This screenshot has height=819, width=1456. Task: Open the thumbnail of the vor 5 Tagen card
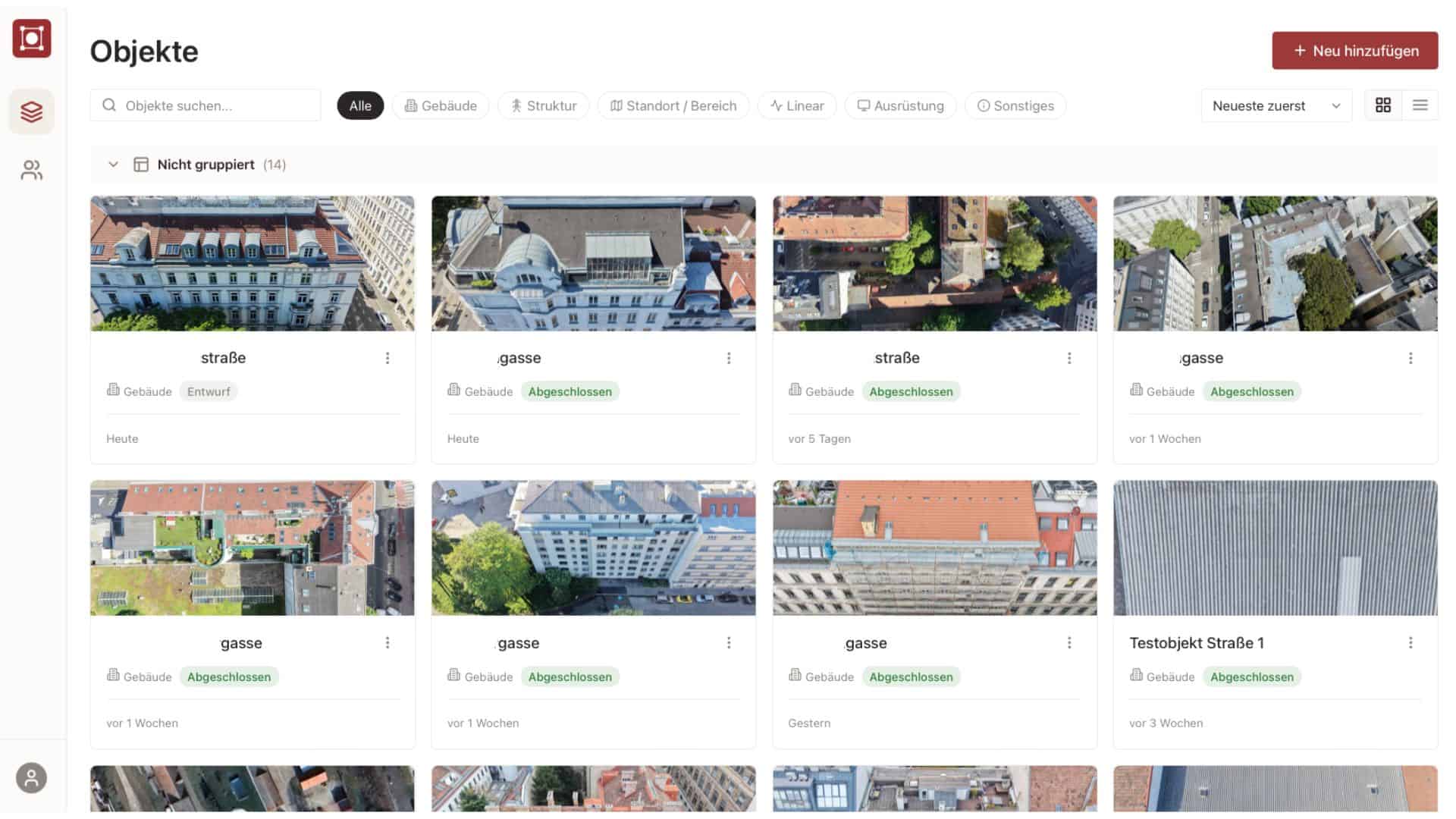point(935,263)
